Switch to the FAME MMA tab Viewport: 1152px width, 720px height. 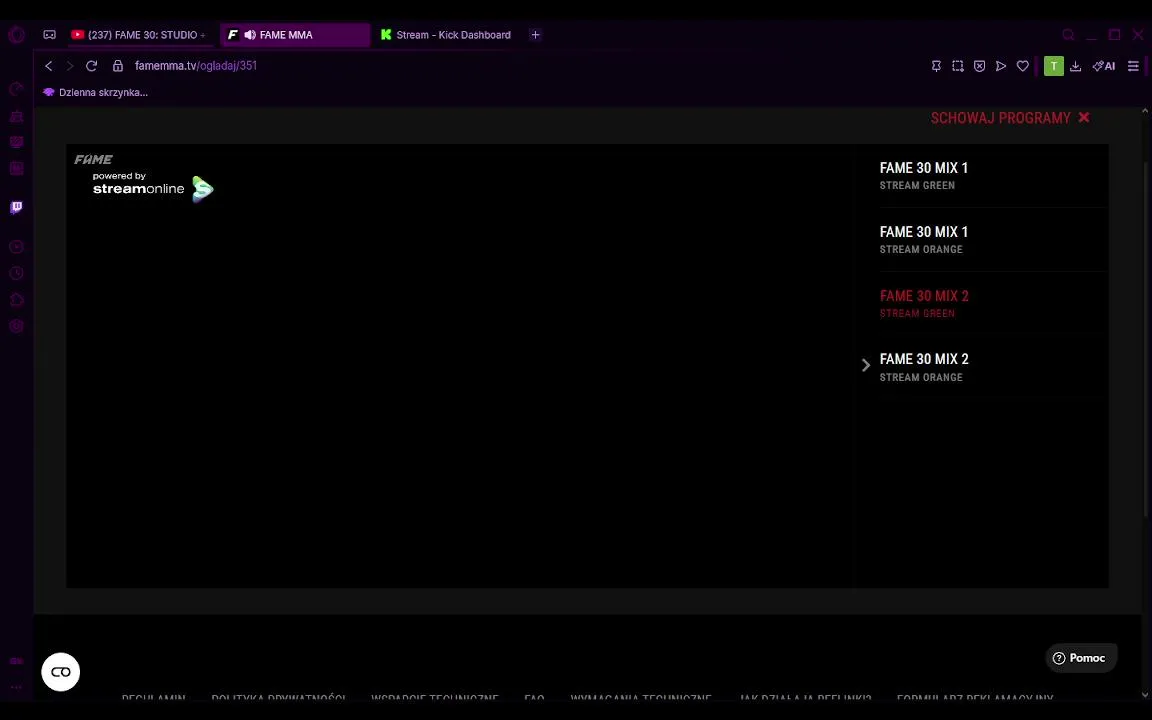tap(295, 35)
